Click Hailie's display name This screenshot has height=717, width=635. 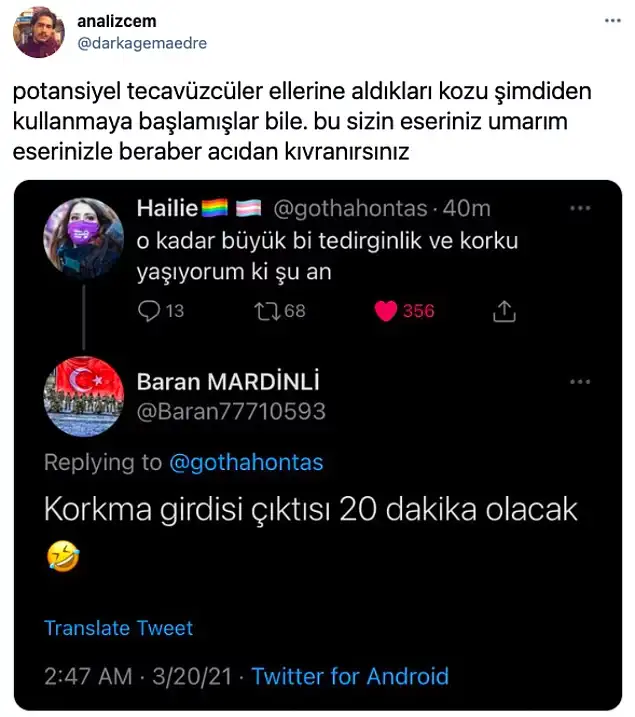pos(166,208)
